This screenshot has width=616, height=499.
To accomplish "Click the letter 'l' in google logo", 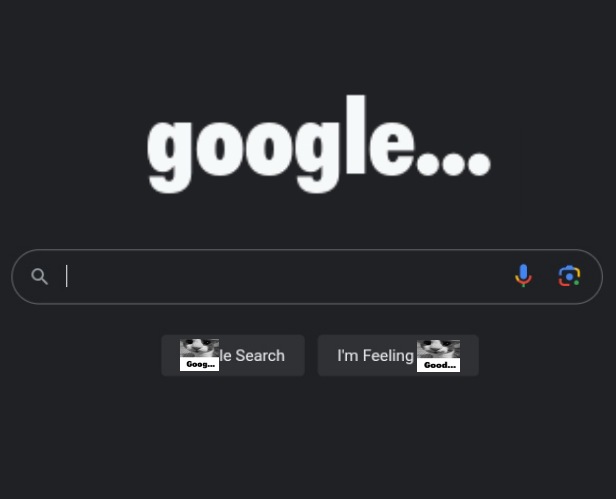I will click(356, 135).
